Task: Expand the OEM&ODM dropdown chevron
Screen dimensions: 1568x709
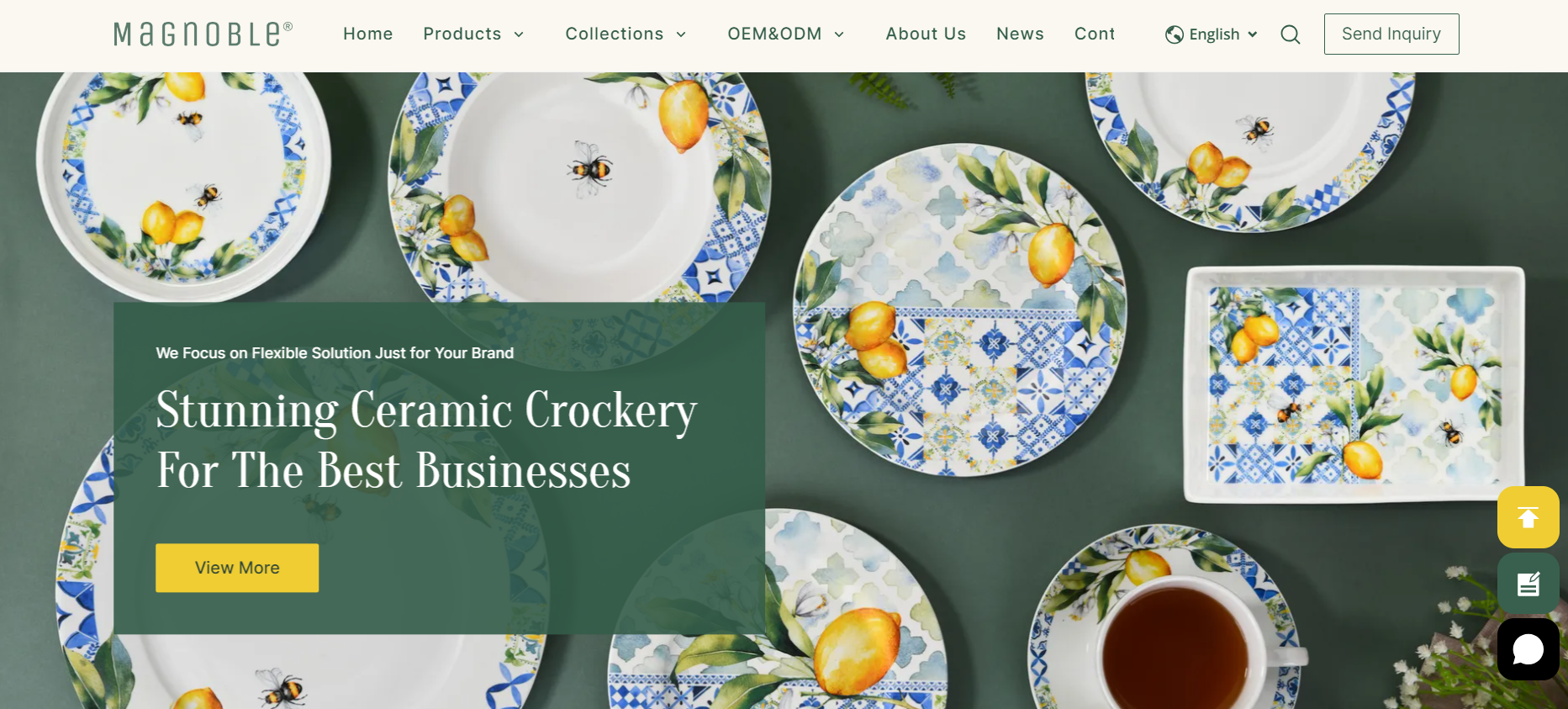Action: point(839,34)
